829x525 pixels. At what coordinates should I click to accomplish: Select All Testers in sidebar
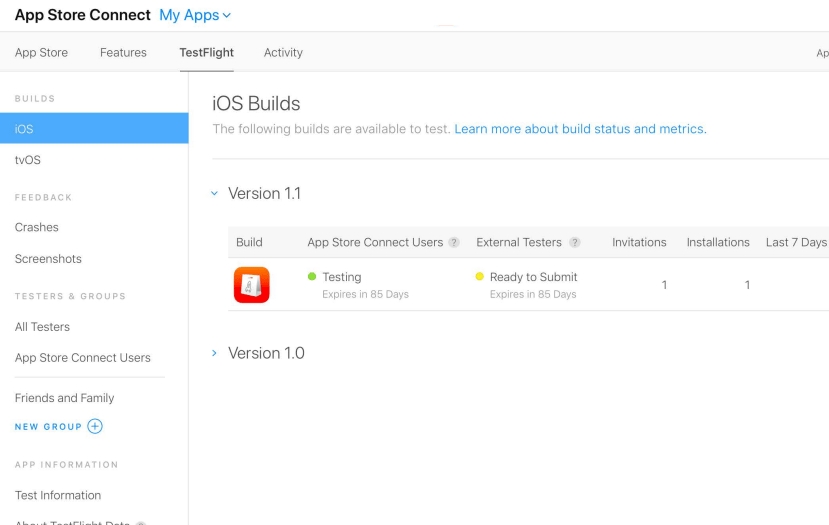[x=42, y=327]
